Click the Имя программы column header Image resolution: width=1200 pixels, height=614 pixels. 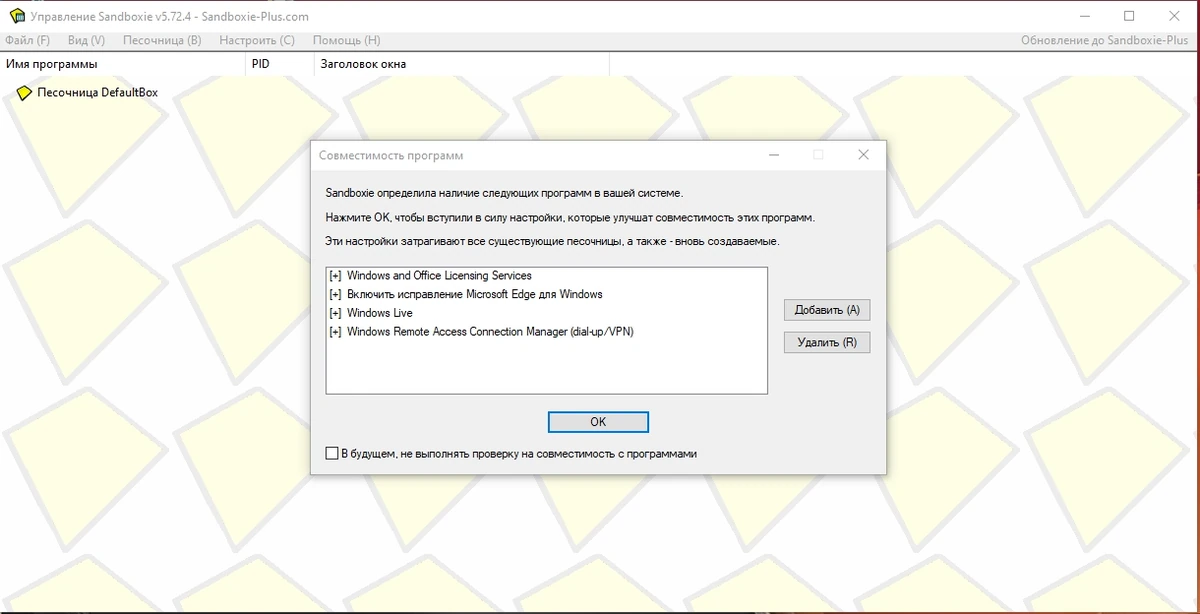pos(123,64)
